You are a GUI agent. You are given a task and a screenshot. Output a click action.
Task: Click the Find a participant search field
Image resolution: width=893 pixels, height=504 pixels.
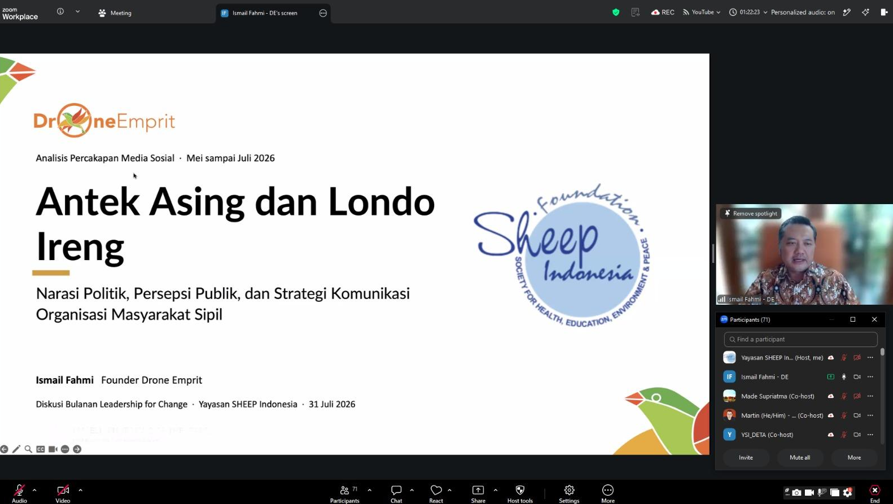point(800,339)
